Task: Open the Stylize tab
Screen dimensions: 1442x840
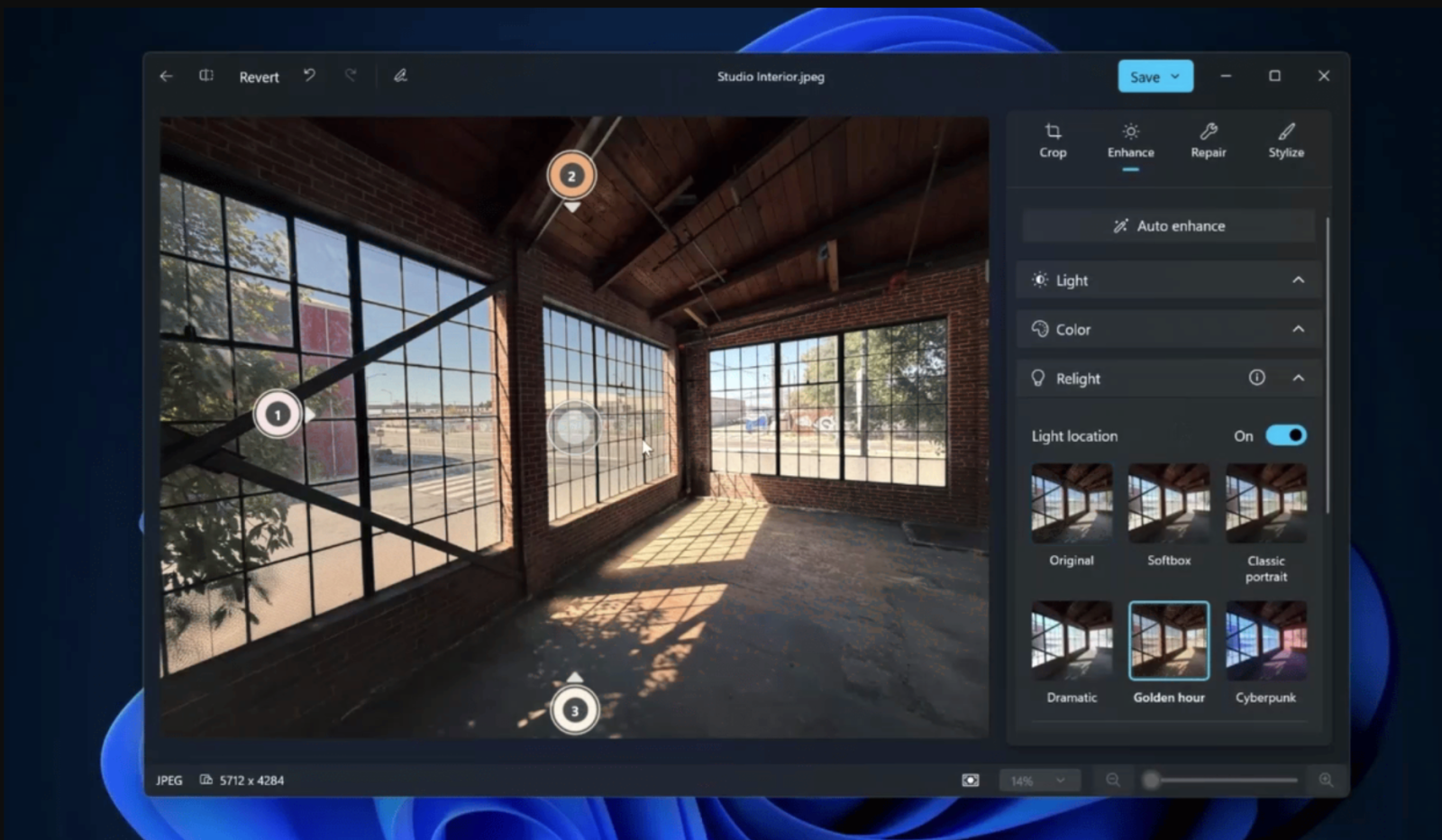Action: [x=1286, y=142]
